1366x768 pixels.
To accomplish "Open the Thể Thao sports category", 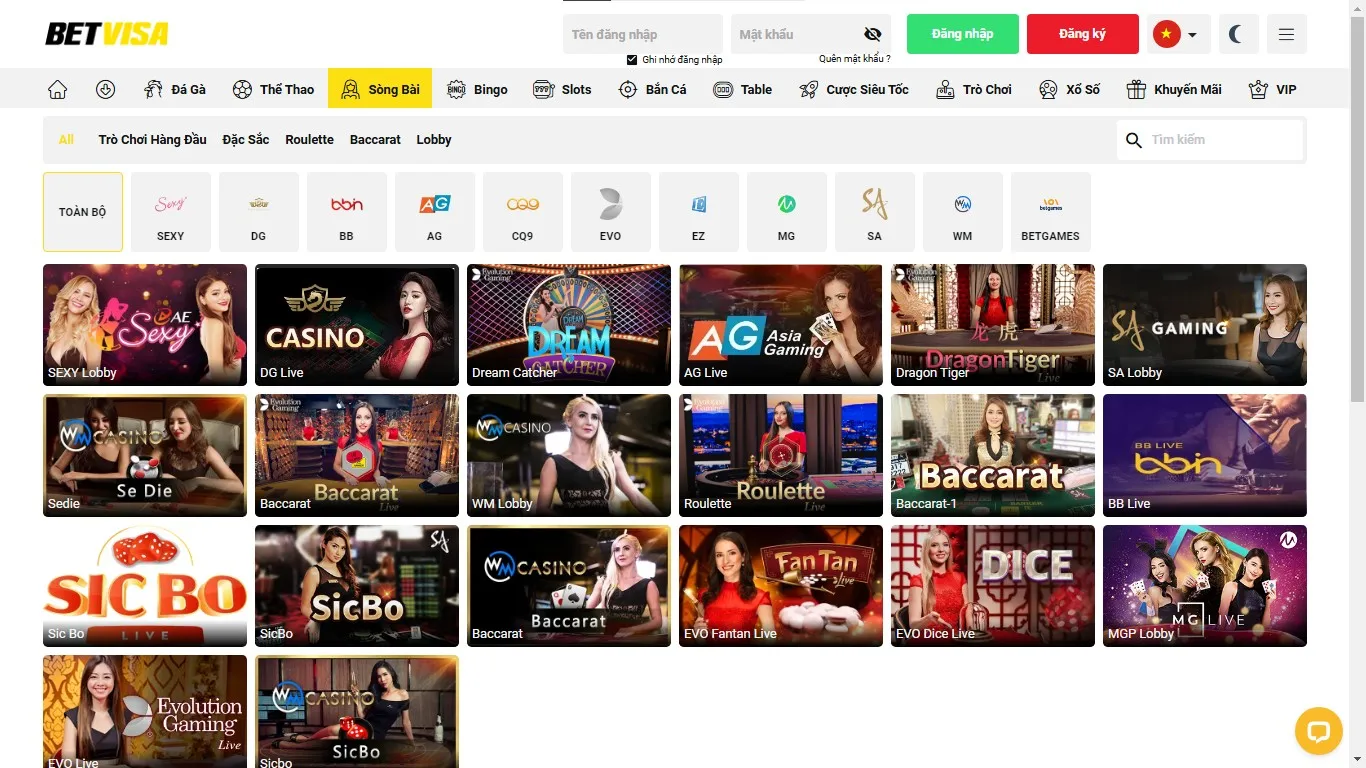I will click(274, 89).
